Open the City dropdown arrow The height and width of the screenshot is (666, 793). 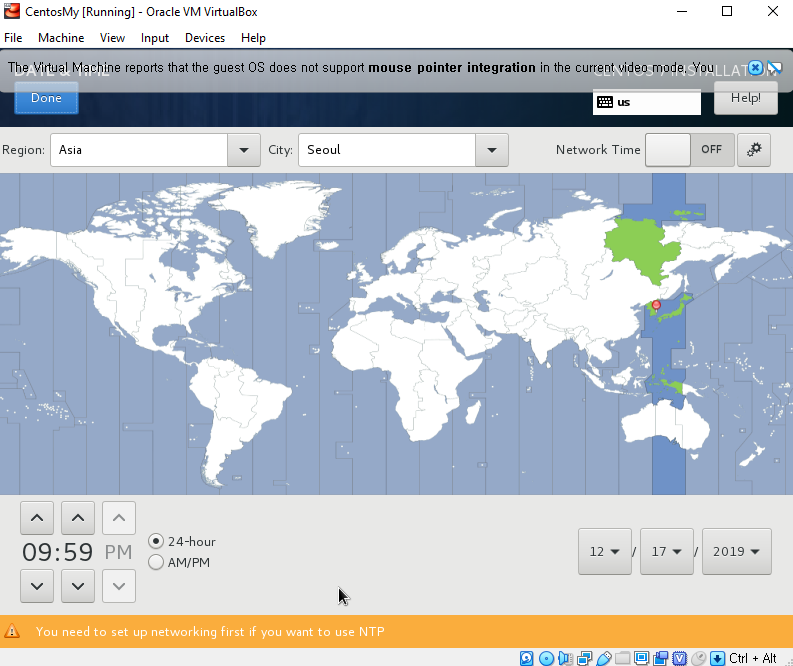point(492,150)
